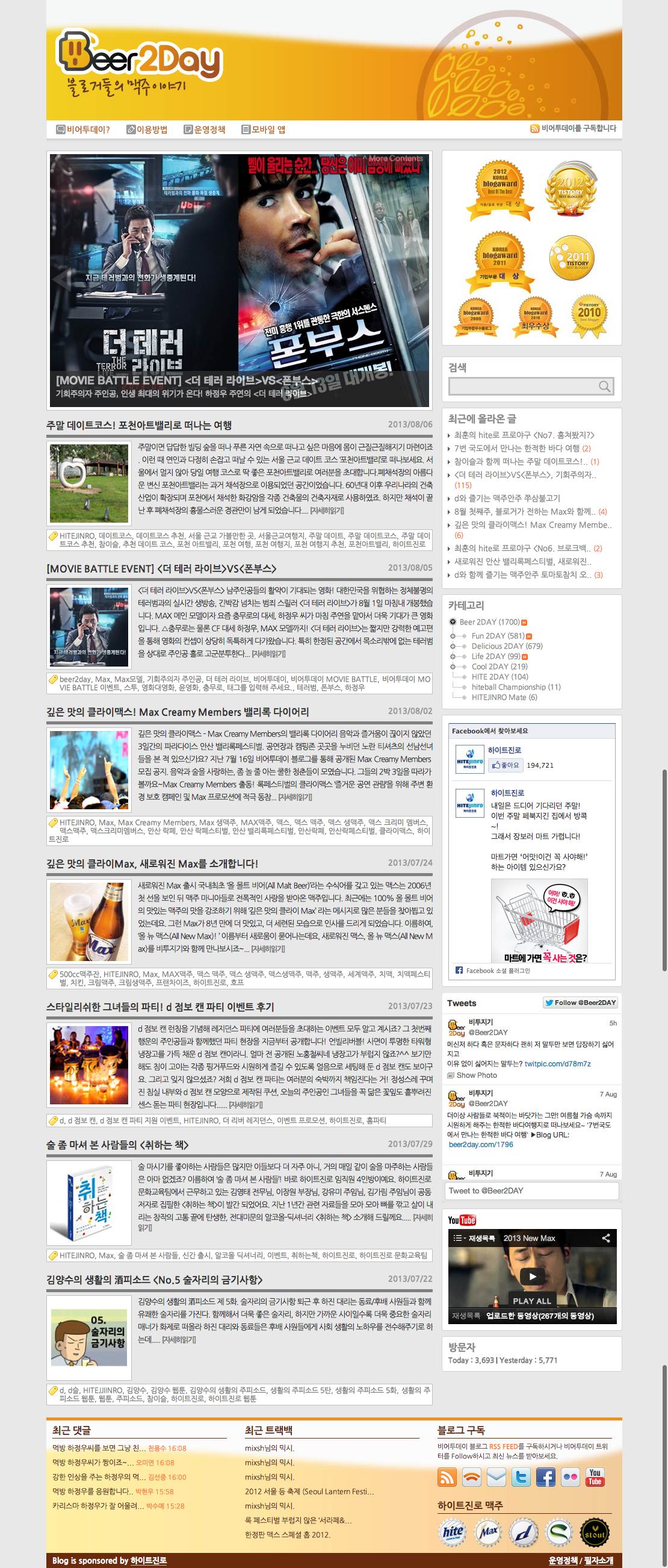The image size is (668, 1568).
Task: Click the 포천아트밸리 apple sculpture thumbnail
Action: tap(89, 484)
